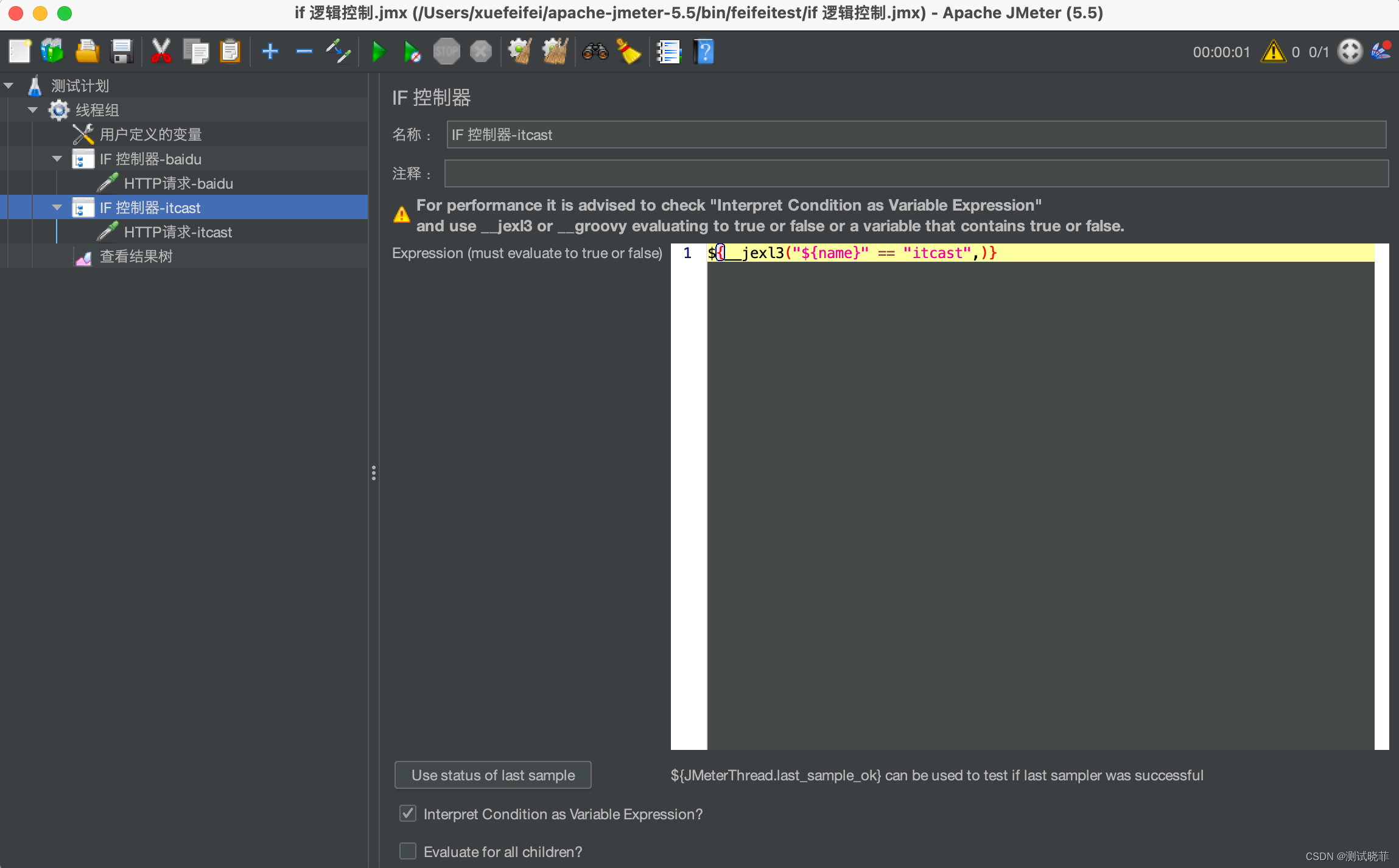Click the Shutdown round X icon
Screen dimensions: 1399x868
point(481,52)
